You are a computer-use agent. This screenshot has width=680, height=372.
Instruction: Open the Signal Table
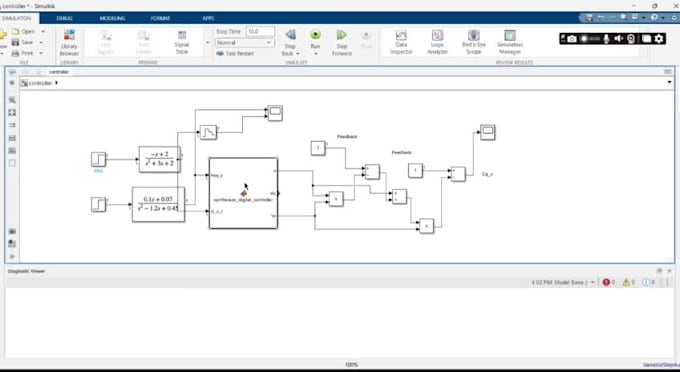pyautogui.click(x=182, y=42)
